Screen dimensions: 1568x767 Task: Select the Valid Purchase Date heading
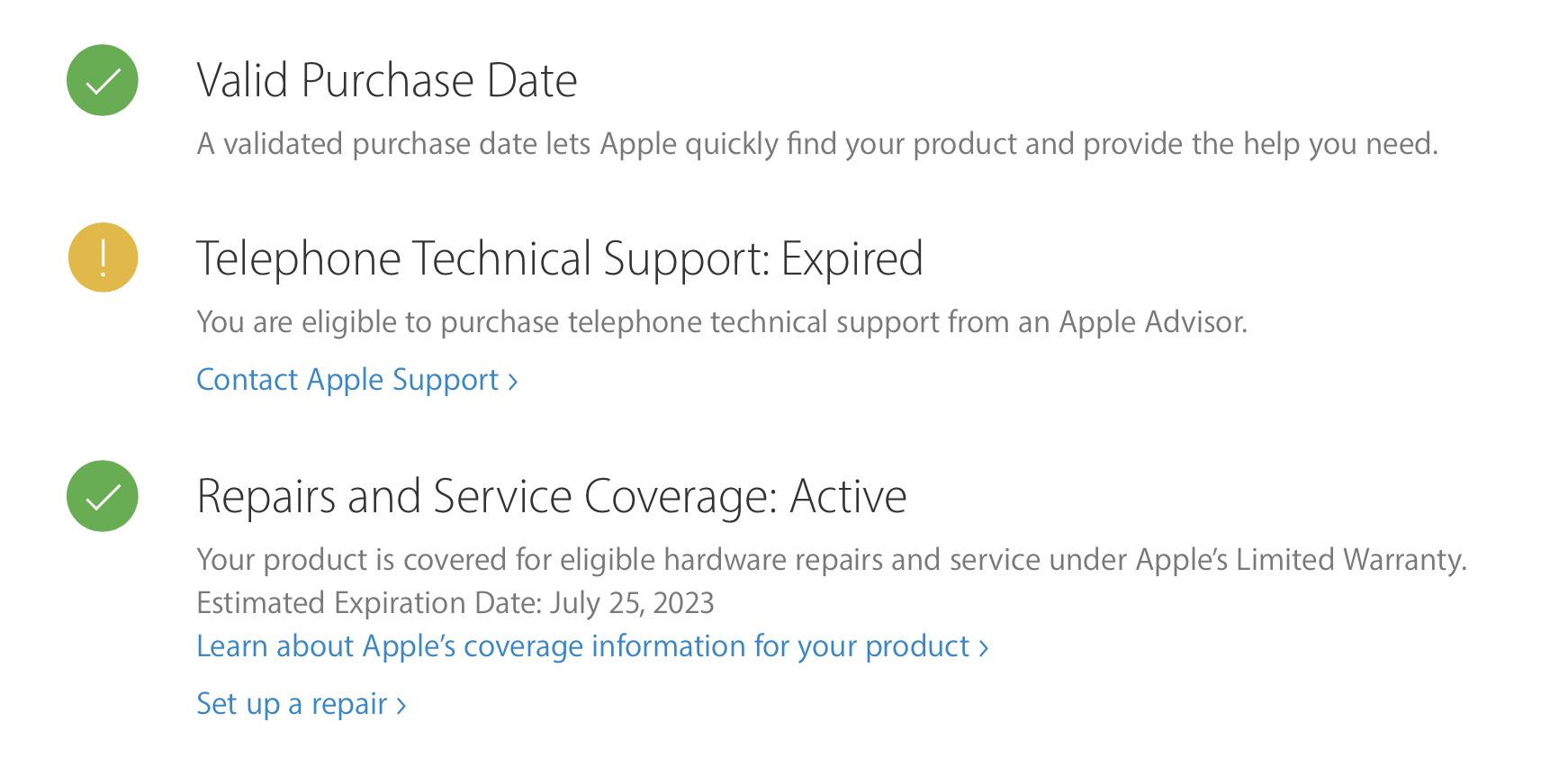[387, 80]
